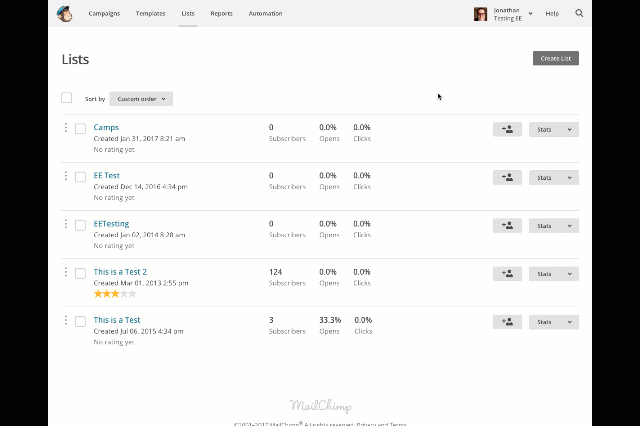This screenshot has height=426, width=640.
Task: Click the Jonathan profile avatar
Action: click(x=480, y=14)
